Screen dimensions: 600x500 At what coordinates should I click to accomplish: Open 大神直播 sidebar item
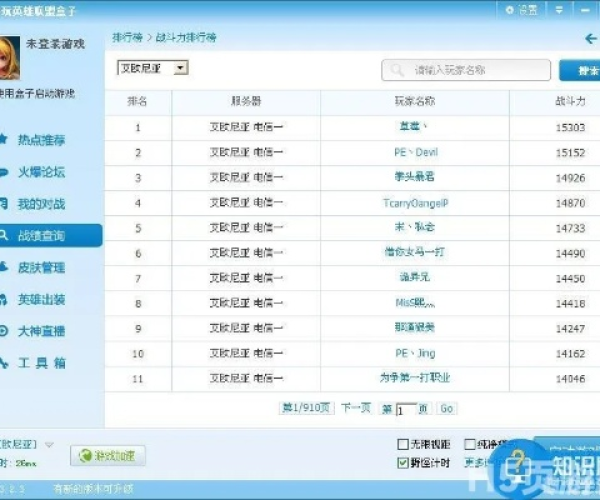[41, 331]
